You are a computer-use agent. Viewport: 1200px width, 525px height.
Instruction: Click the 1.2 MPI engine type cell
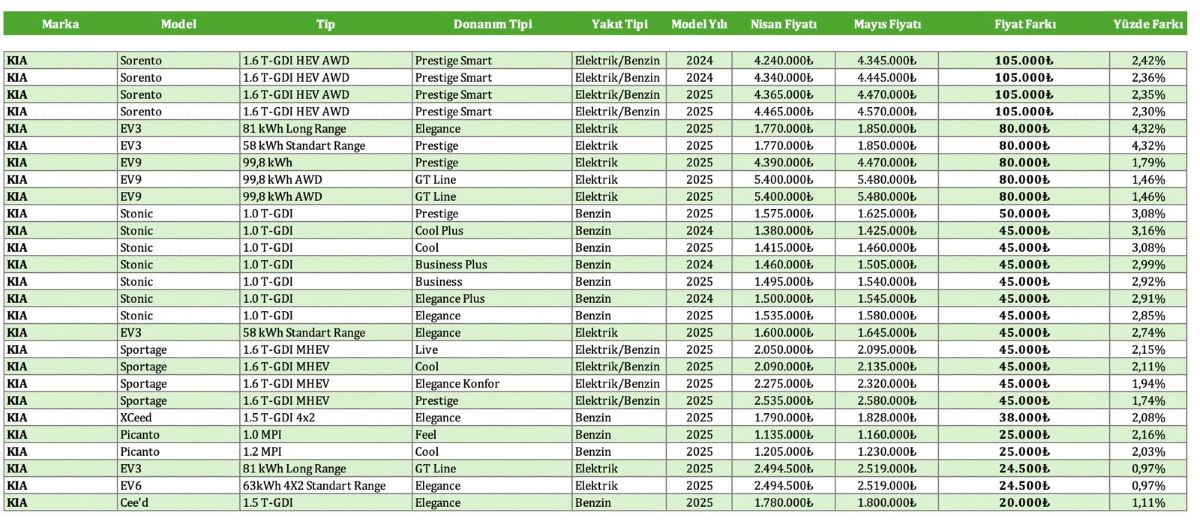click(266, 451)
